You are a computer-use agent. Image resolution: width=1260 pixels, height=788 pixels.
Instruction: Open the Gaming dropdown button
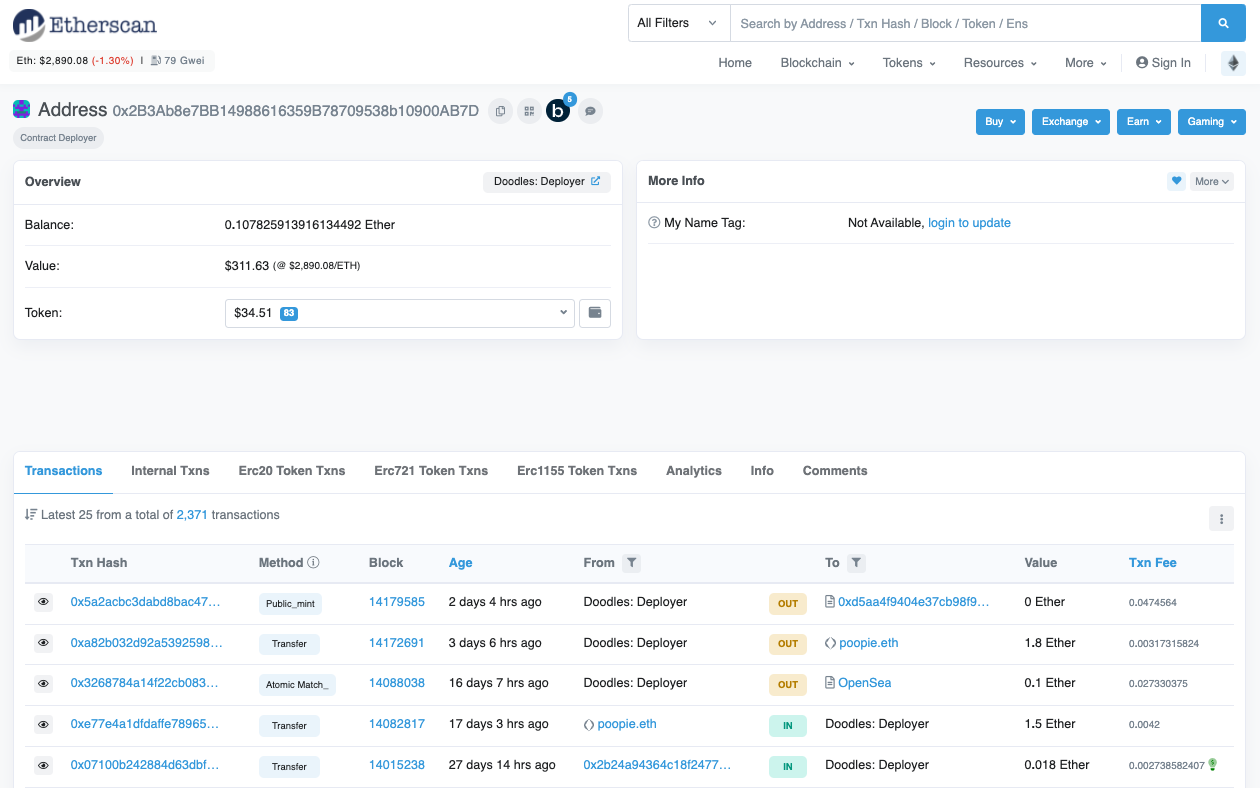click(1212, 121)
